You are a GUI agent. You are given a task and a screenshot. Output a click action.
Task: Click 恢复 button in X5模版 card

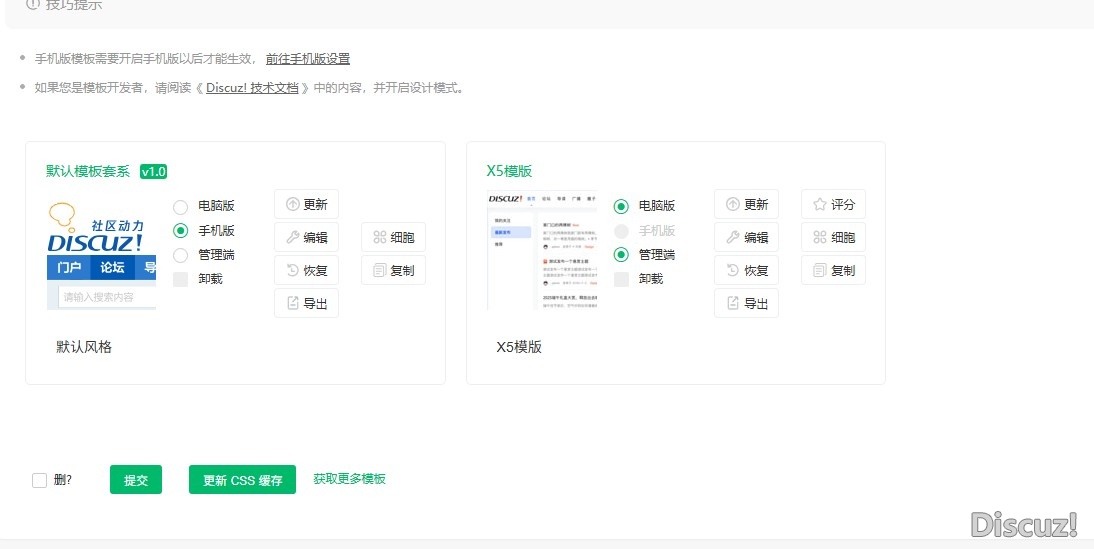(x=747, y=270)
